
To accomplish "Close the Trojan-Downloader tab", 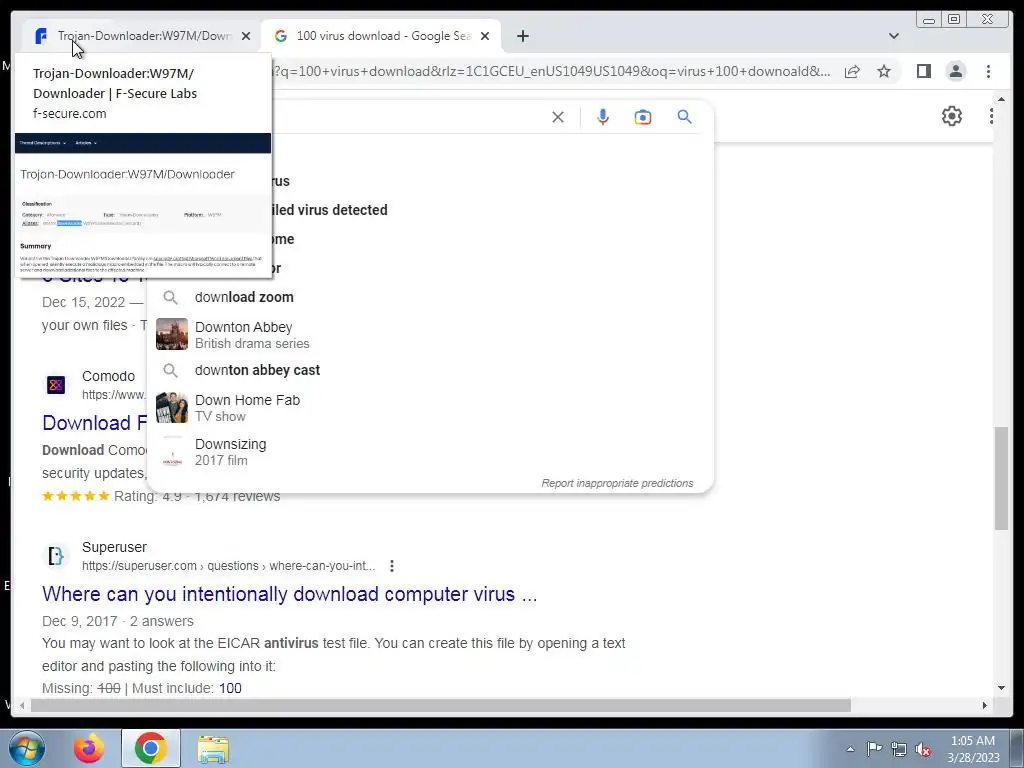I will [246, 36].
